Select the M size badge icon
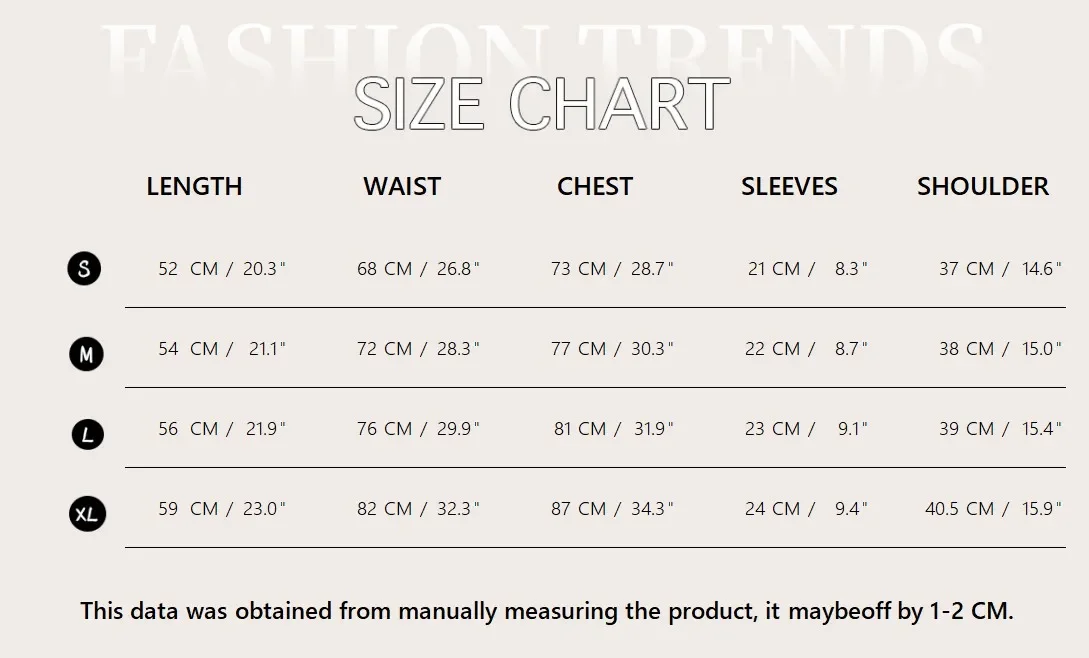 86,354
